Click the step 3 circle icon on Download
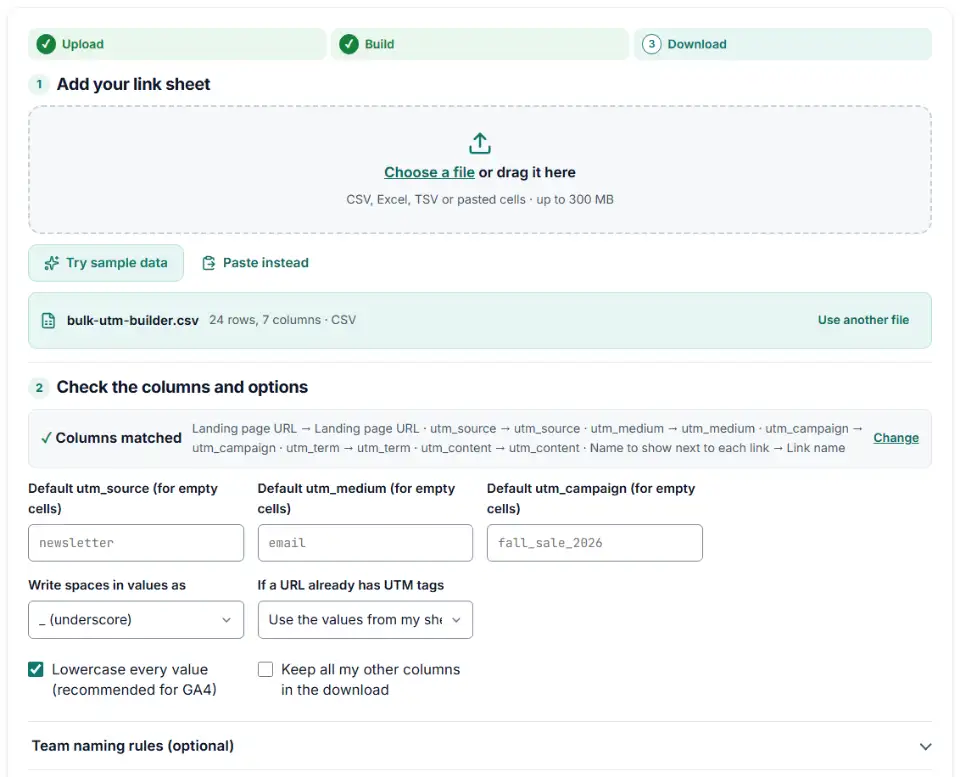 651,44
